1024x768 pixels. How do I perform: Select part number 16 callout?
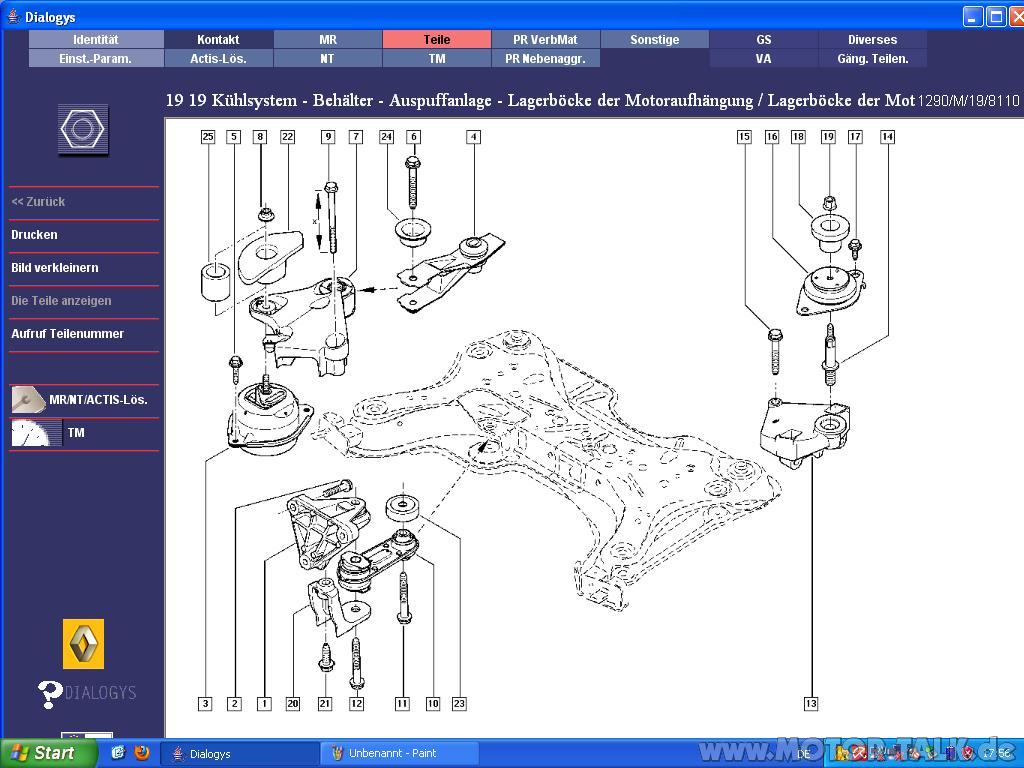click(x=772, y=136)
